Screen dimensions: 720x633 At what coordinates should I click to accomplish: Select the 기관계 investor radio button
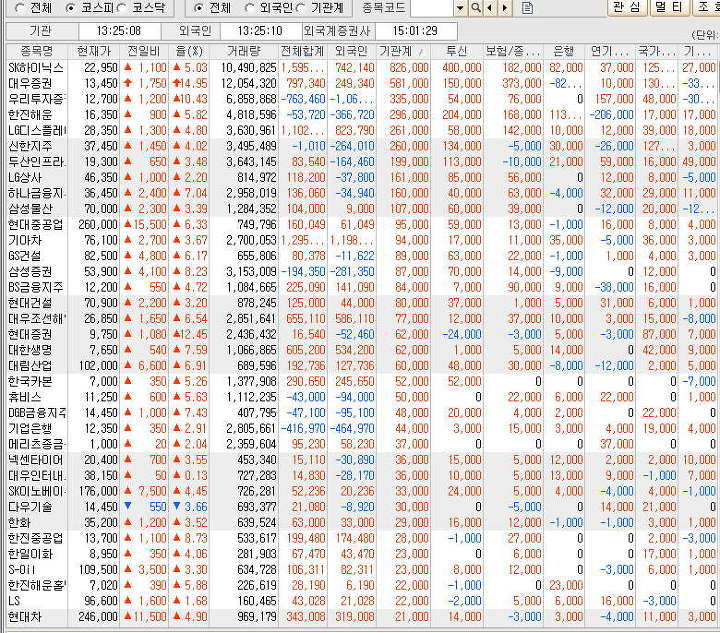click(301, 8)
